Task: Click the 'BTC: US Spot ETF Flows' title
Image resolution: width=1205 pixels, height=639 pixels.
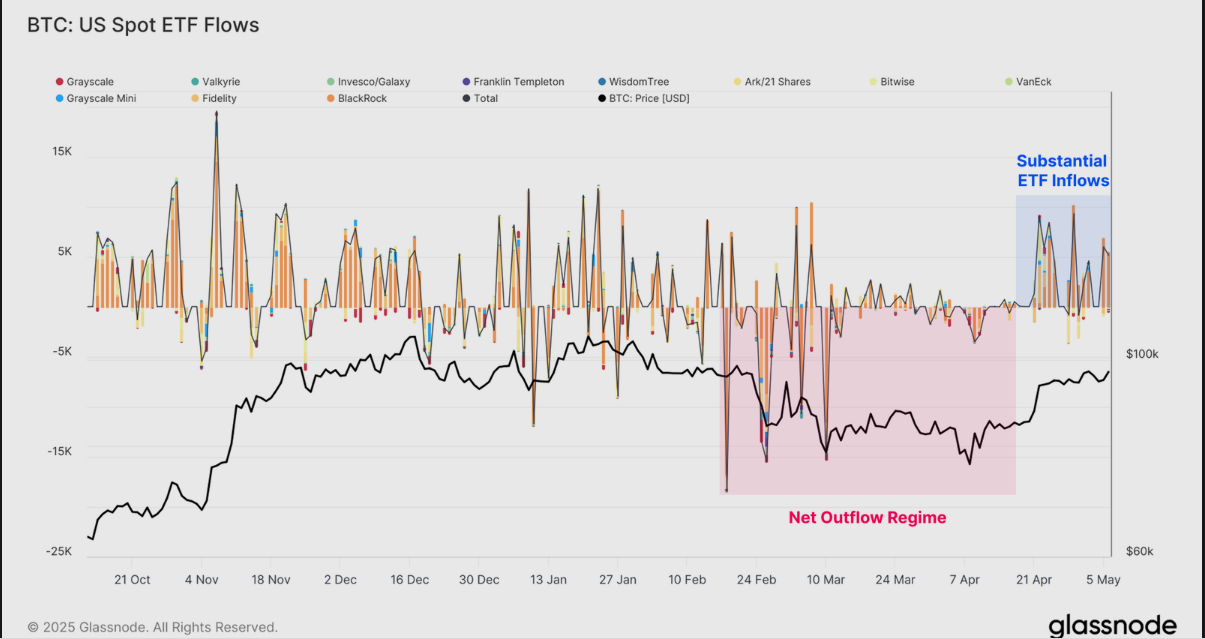Action: [144, 26]
